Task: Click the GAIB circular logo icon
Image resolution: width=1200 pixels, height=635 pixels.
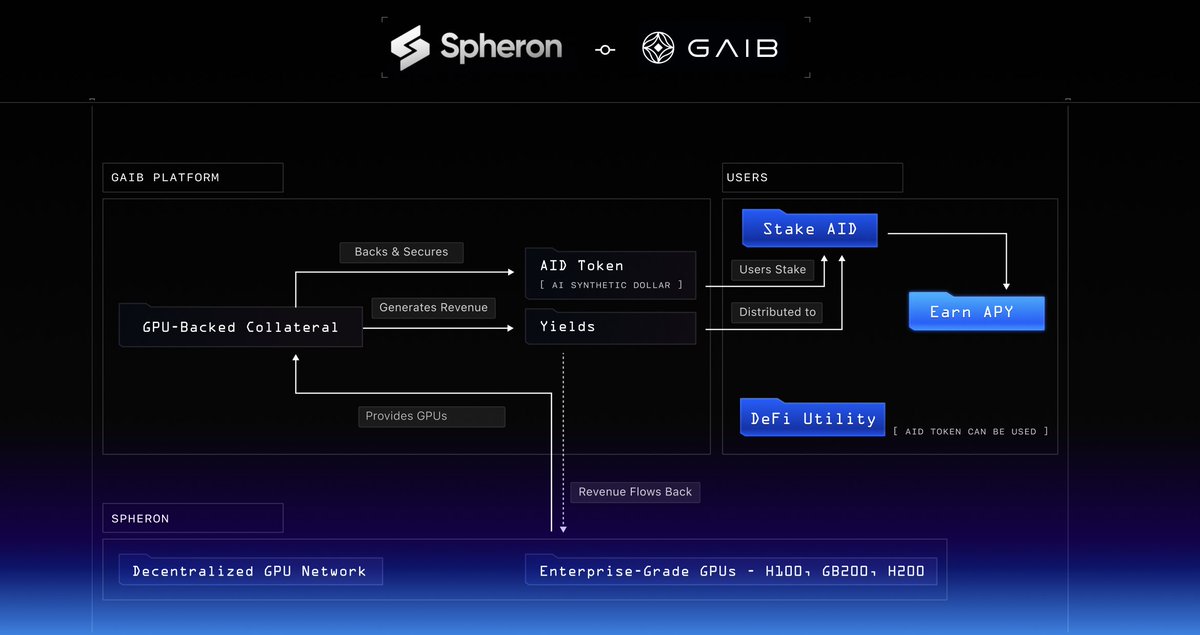Action: (660, 48)
